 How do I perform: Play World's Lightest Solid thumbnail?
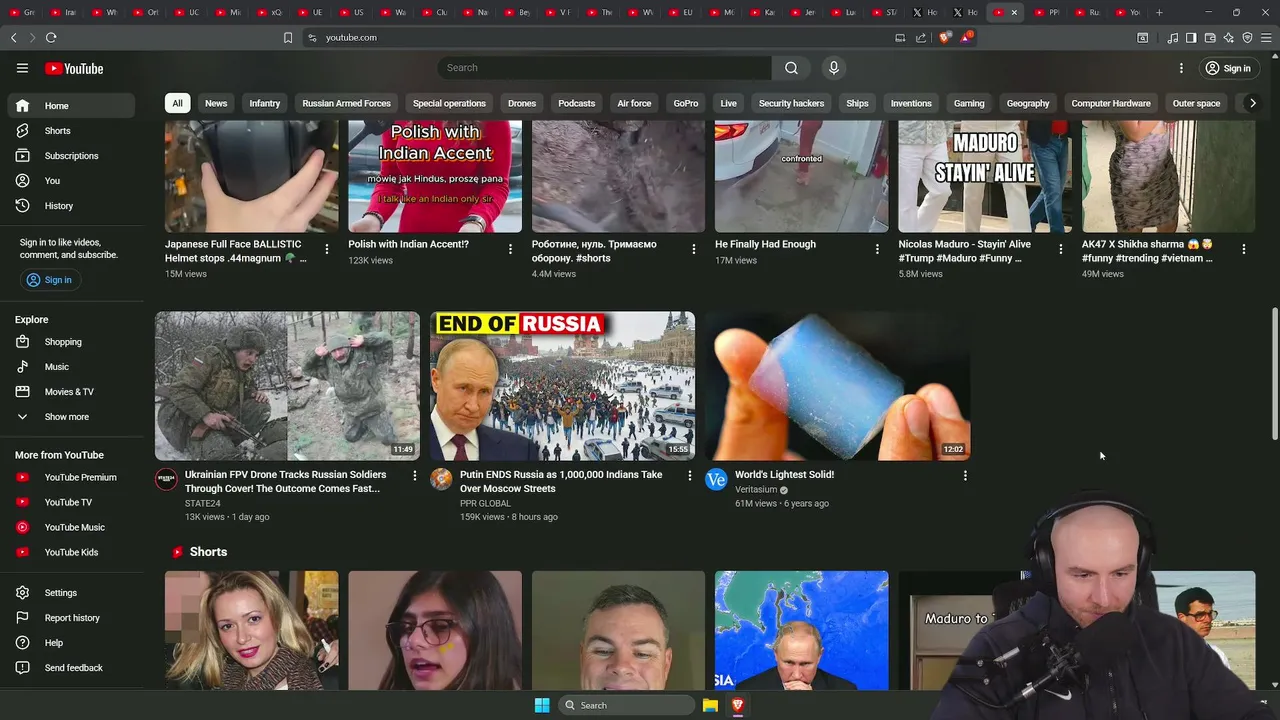(838, 386)
